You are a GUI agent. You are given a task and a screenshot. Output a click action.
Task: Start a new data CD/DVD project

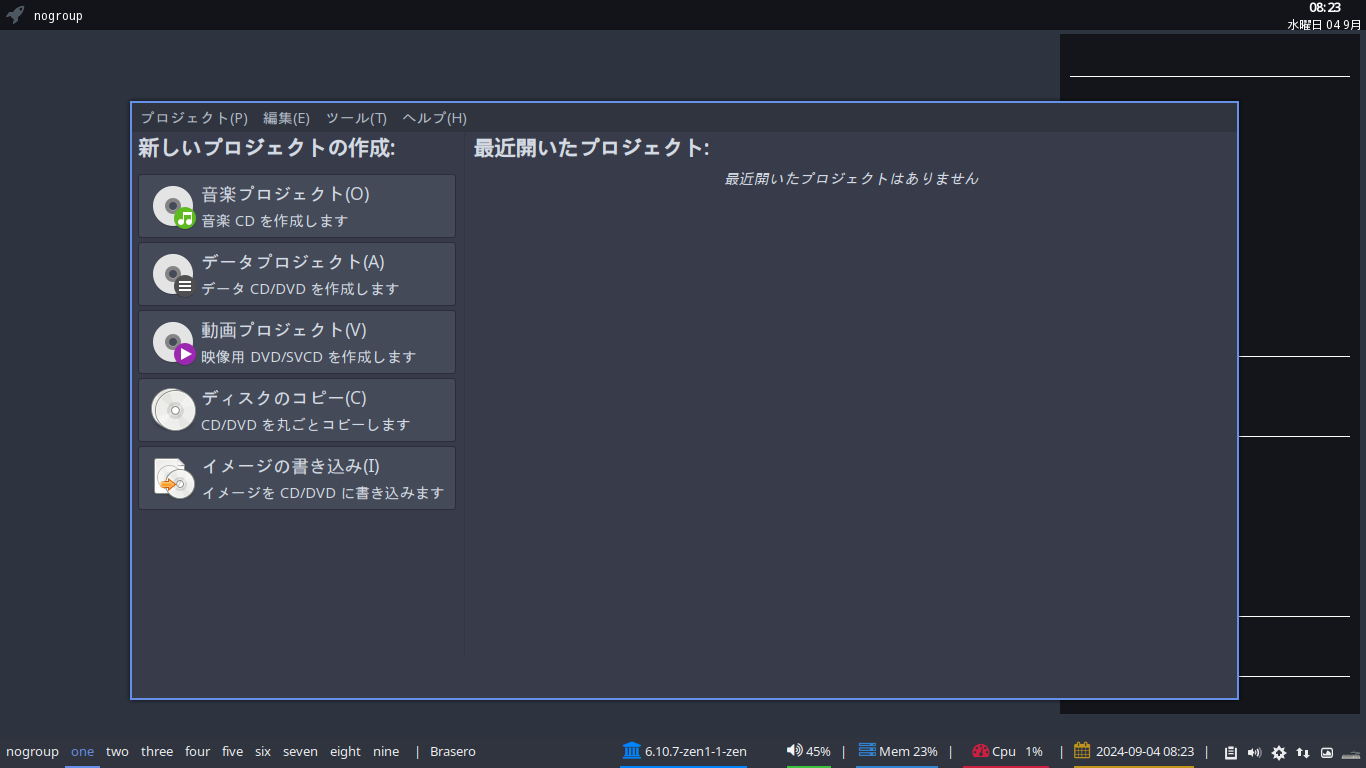click(297, 274)
